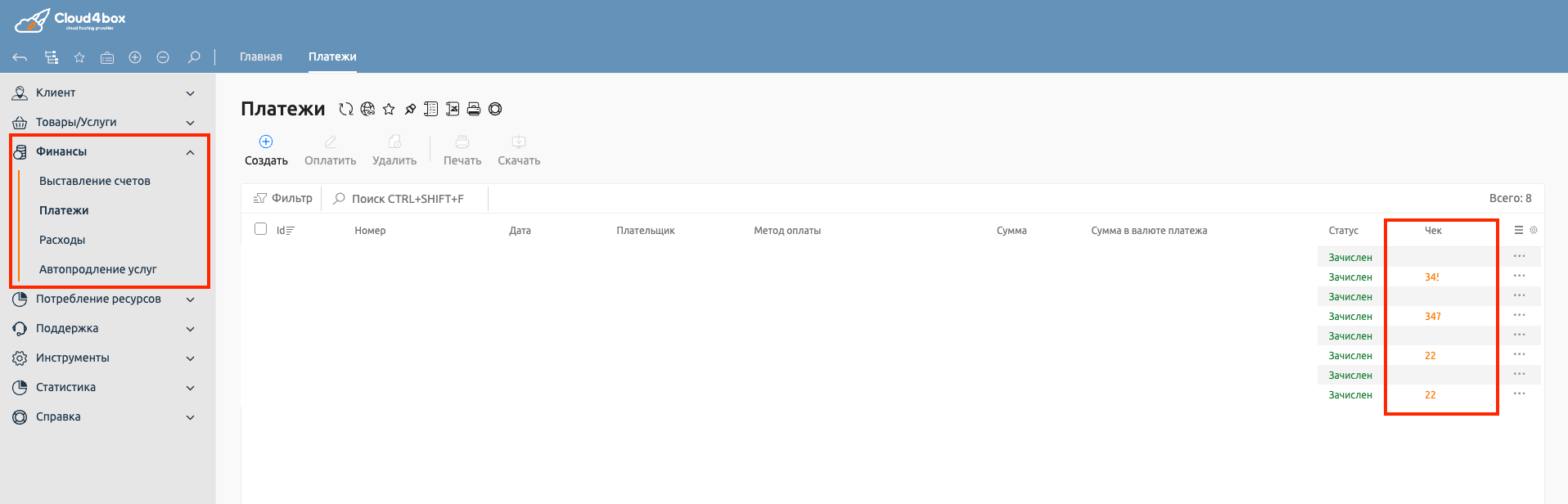Click the Оплатить button
The height and width of the screenshot is (504, 1568).
[331, 151]
